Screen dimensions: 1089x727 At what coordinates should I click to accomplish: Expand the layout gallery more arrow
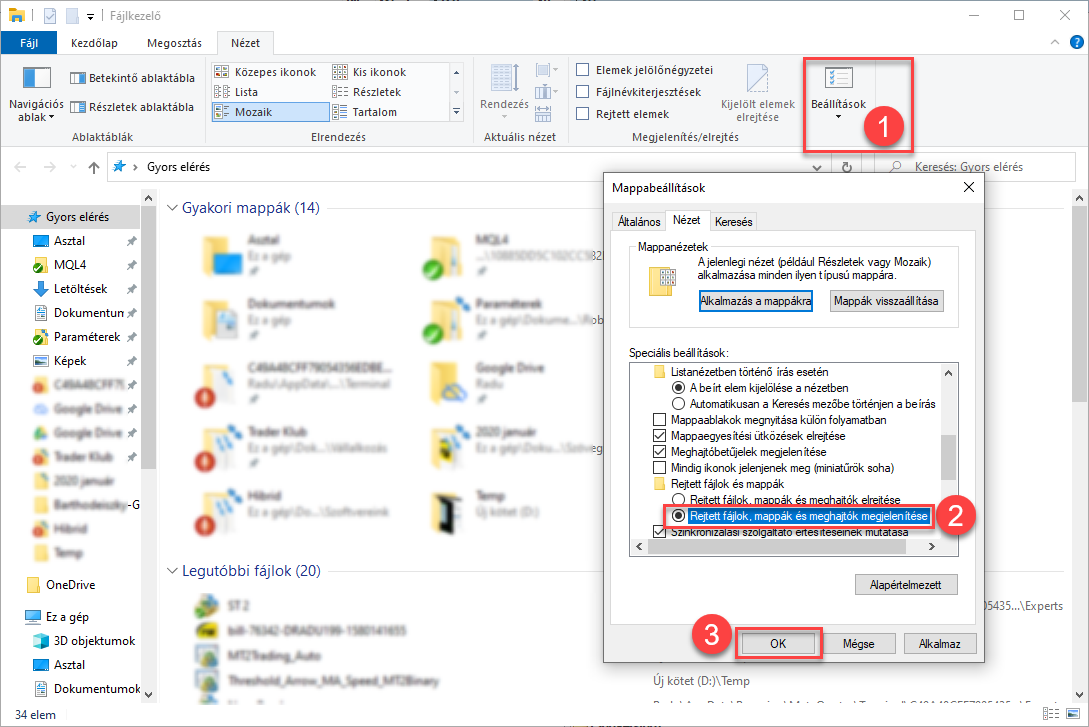tap(456, 112)
